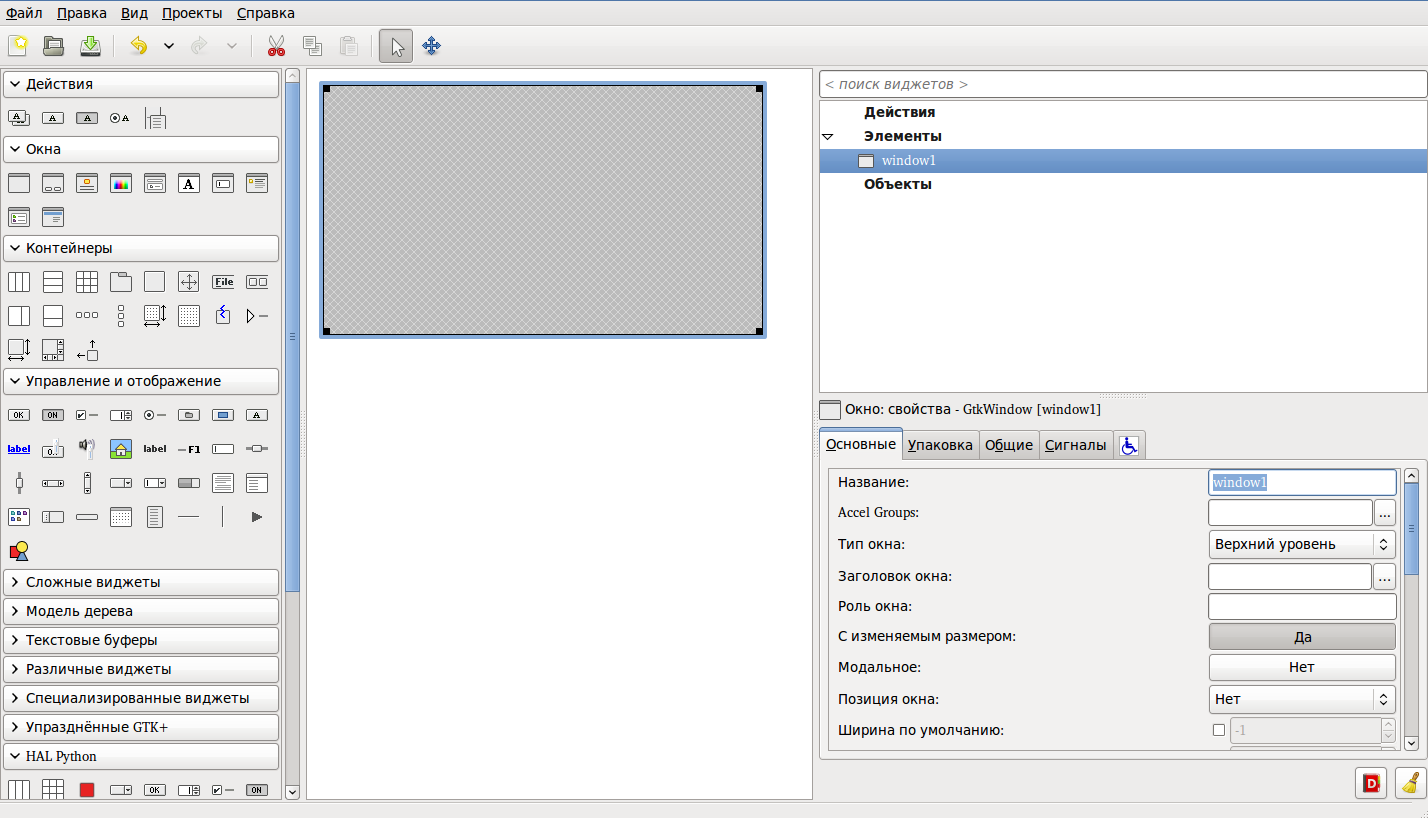Open the 'Позиция окна' dropdown
The height and width of the screenshot is (818, 1428).
1302,699
